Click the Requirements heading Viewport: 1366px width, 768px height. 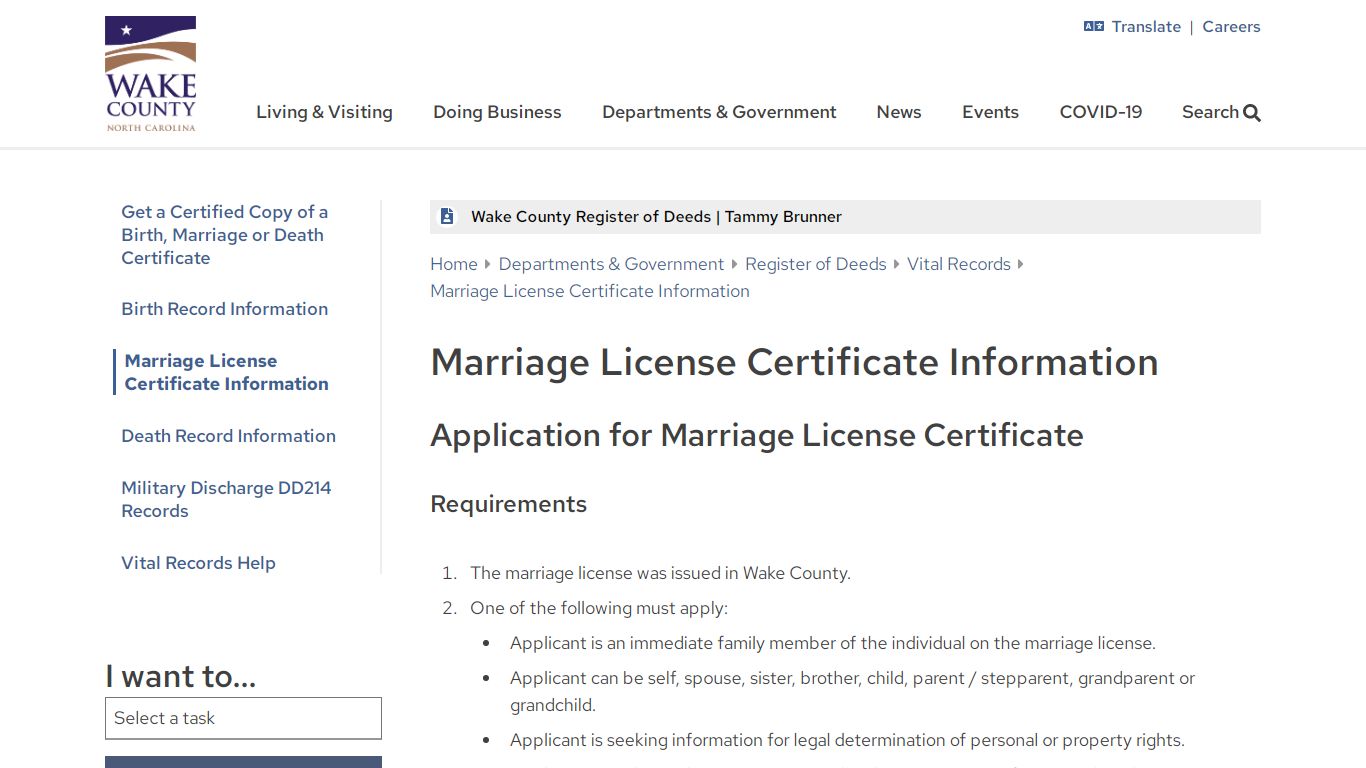(x=508, y=504)
